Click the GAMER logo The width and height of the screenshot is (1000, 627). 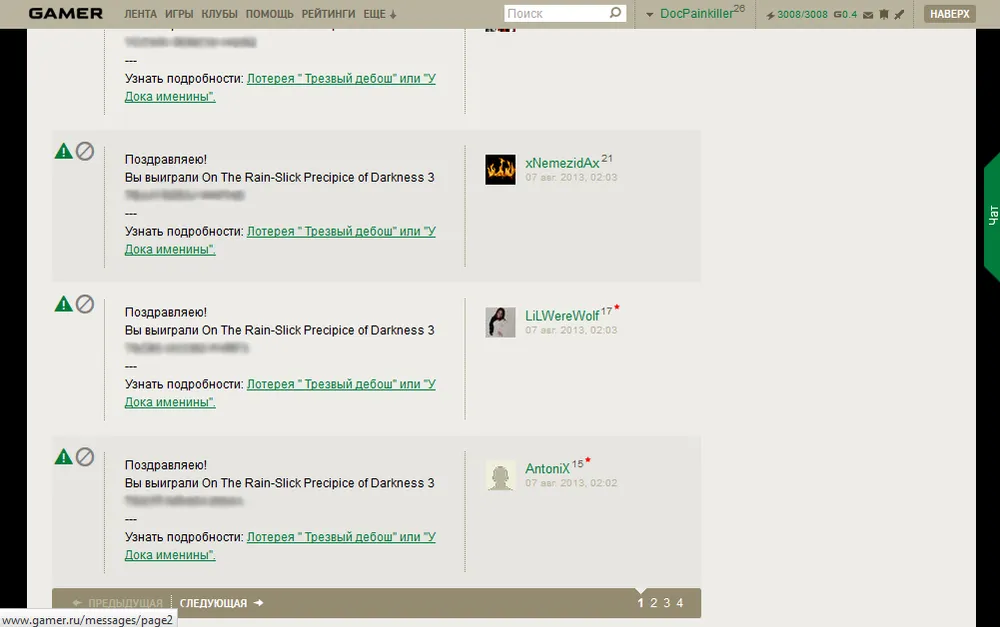click(66, 13)
